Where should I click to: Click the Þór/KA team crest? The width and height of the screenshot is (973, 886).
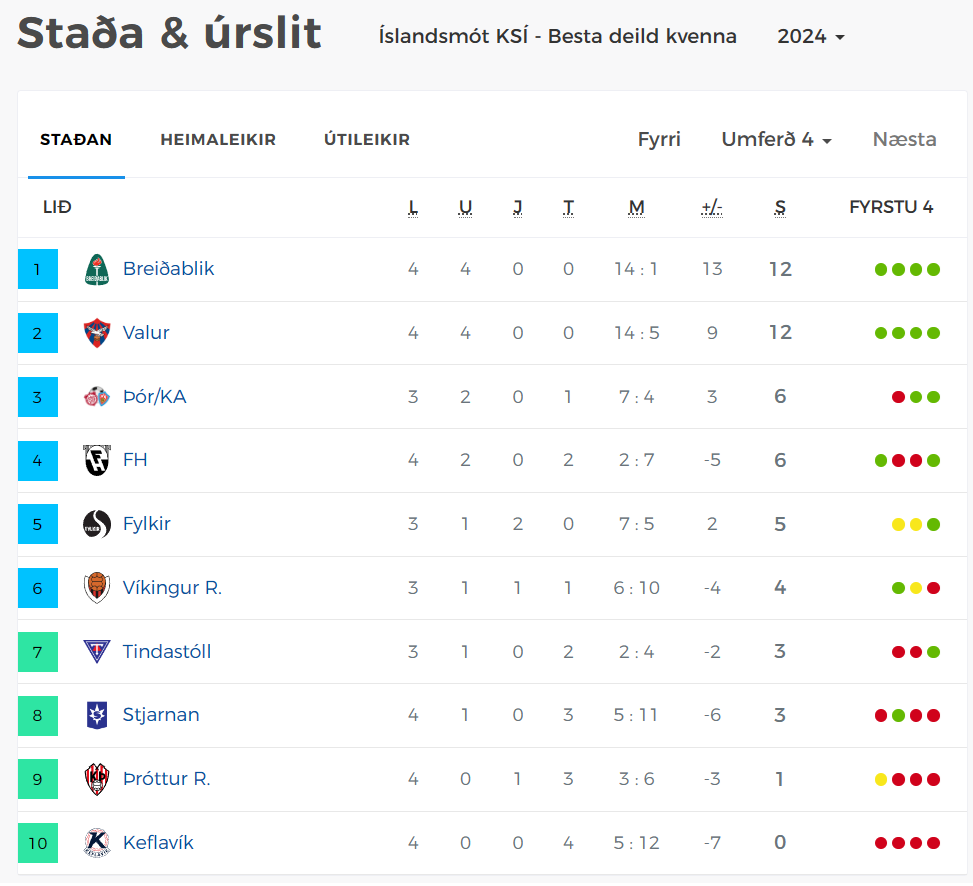pos(97,397)
